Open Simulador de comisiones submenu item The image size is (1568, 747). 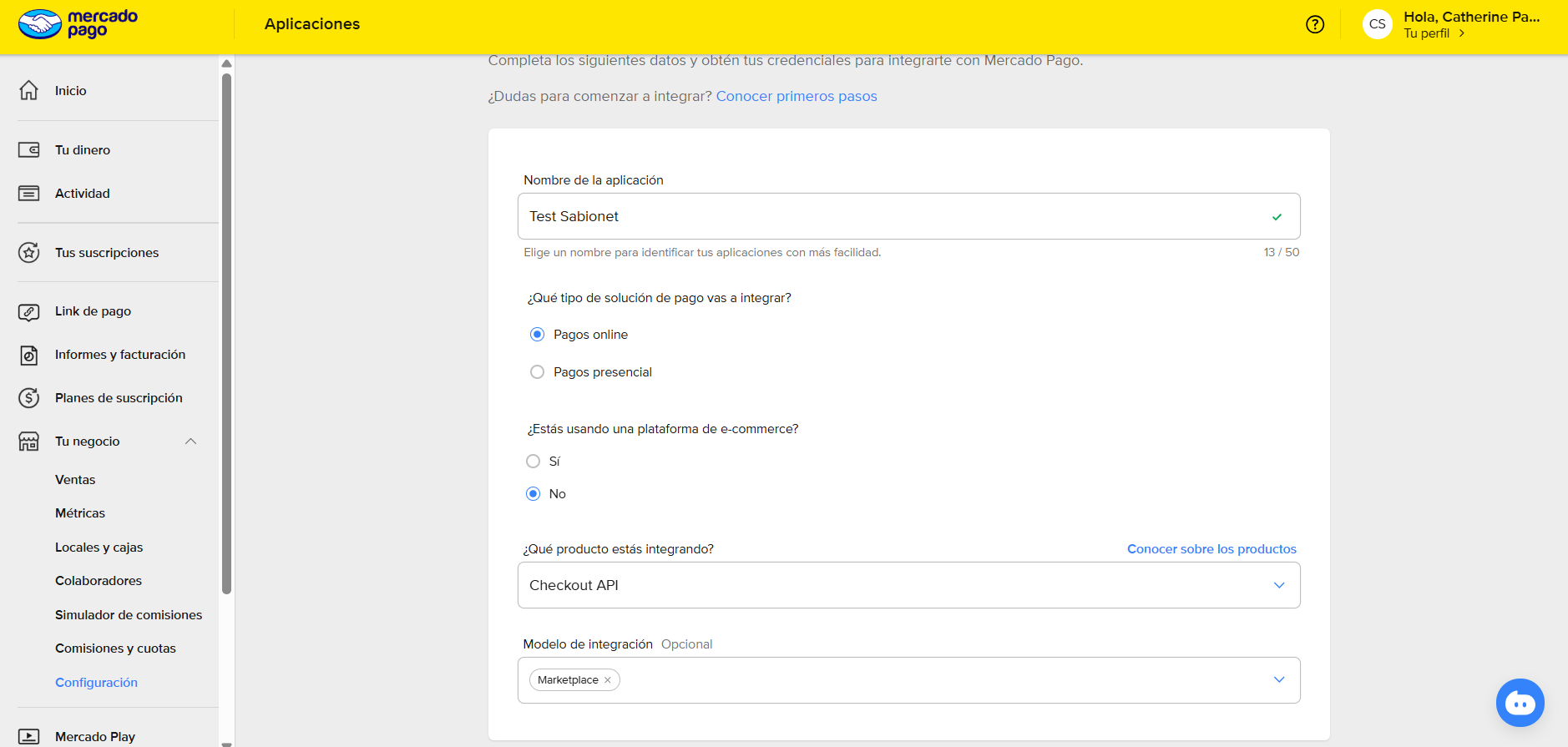click(129, 615)
